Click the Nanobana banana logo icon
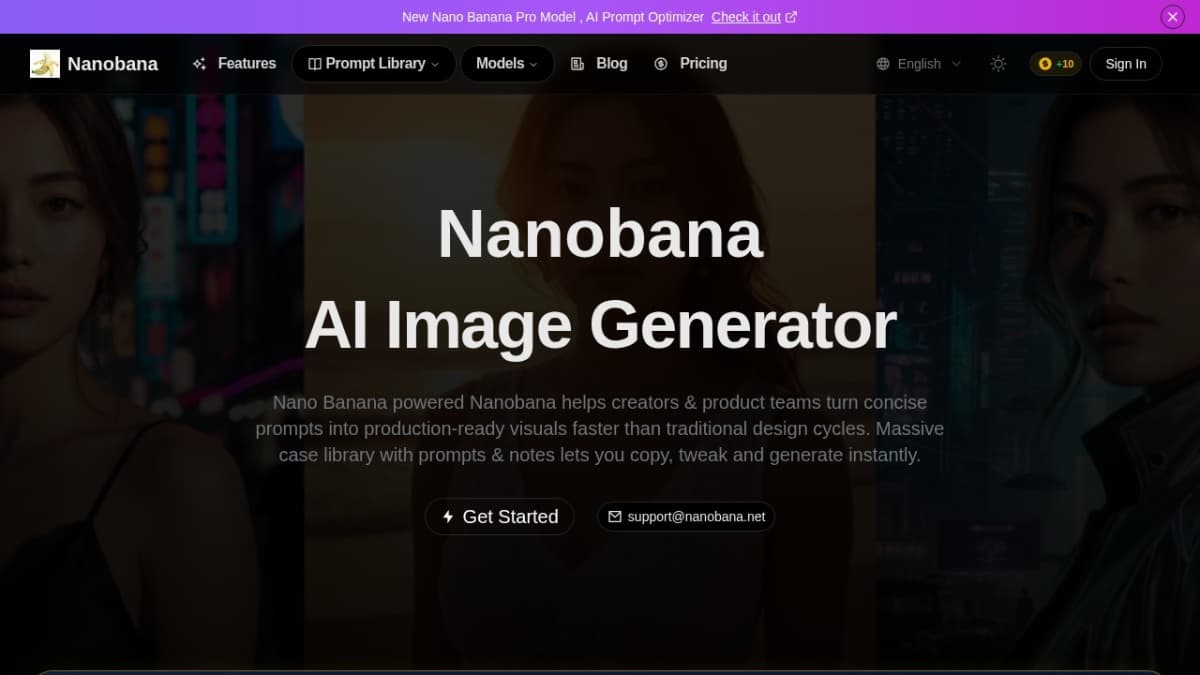The height and width of the screenshot is (675, 1200). (45, 63)
